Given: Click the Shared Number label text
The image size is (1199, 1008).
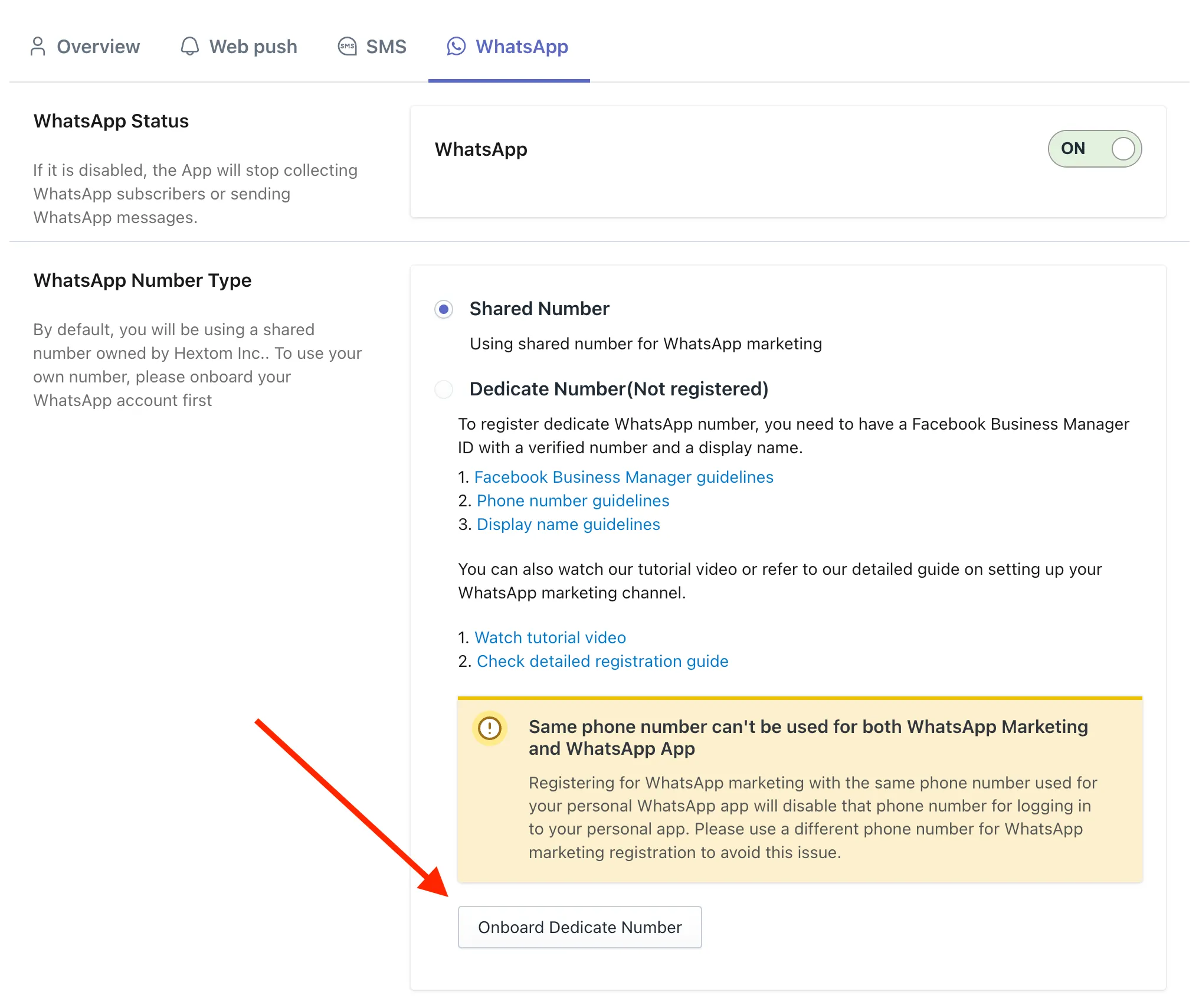Looking at the screenshot, I should [539, 309].
